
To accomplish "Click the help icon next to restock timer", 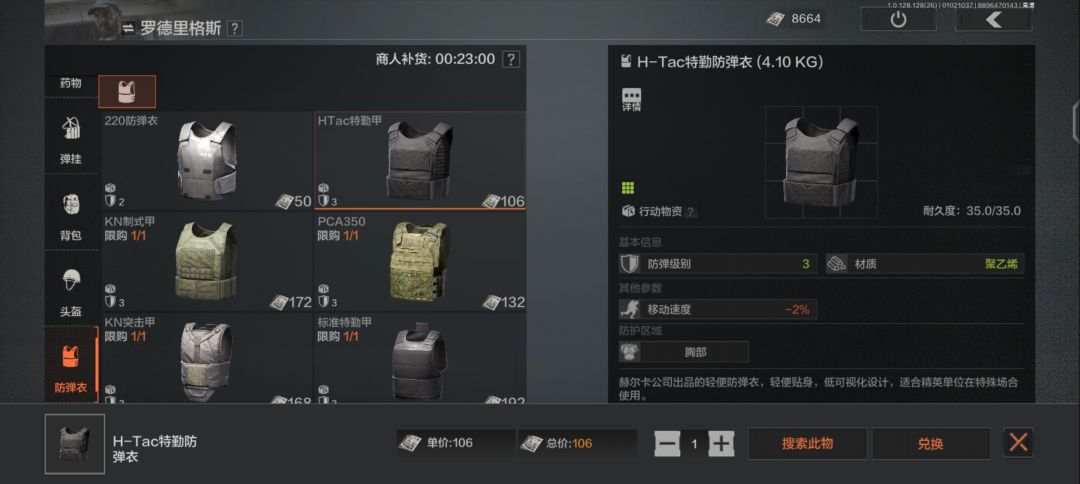I will pyautogui.click(x=510, y=59).
